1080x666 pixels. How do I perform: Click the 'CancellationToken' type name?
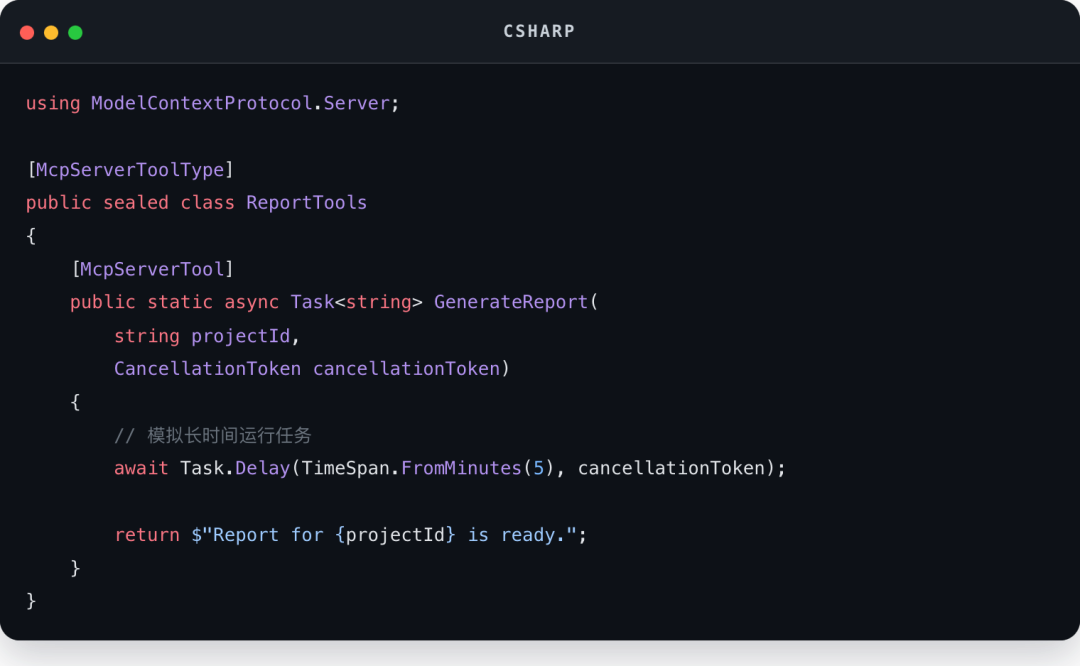(207, 368)
